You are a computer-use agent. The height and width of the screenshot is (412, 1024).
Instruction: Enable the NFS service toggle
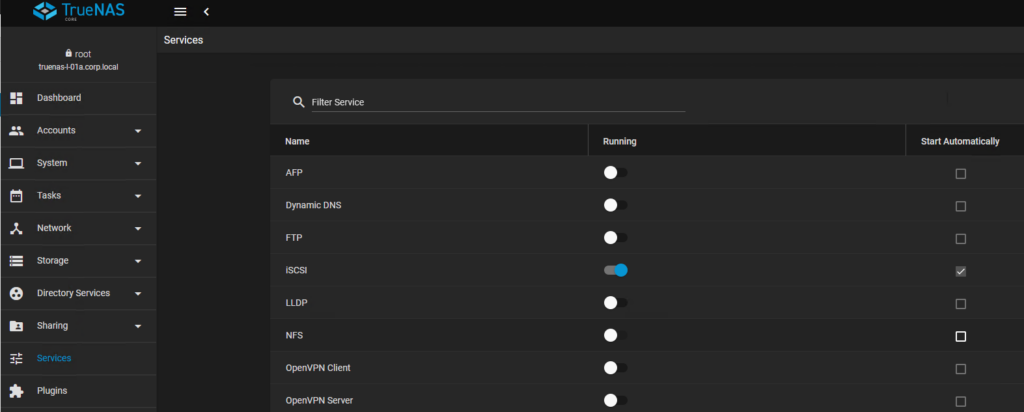click(x=616, y=336)
